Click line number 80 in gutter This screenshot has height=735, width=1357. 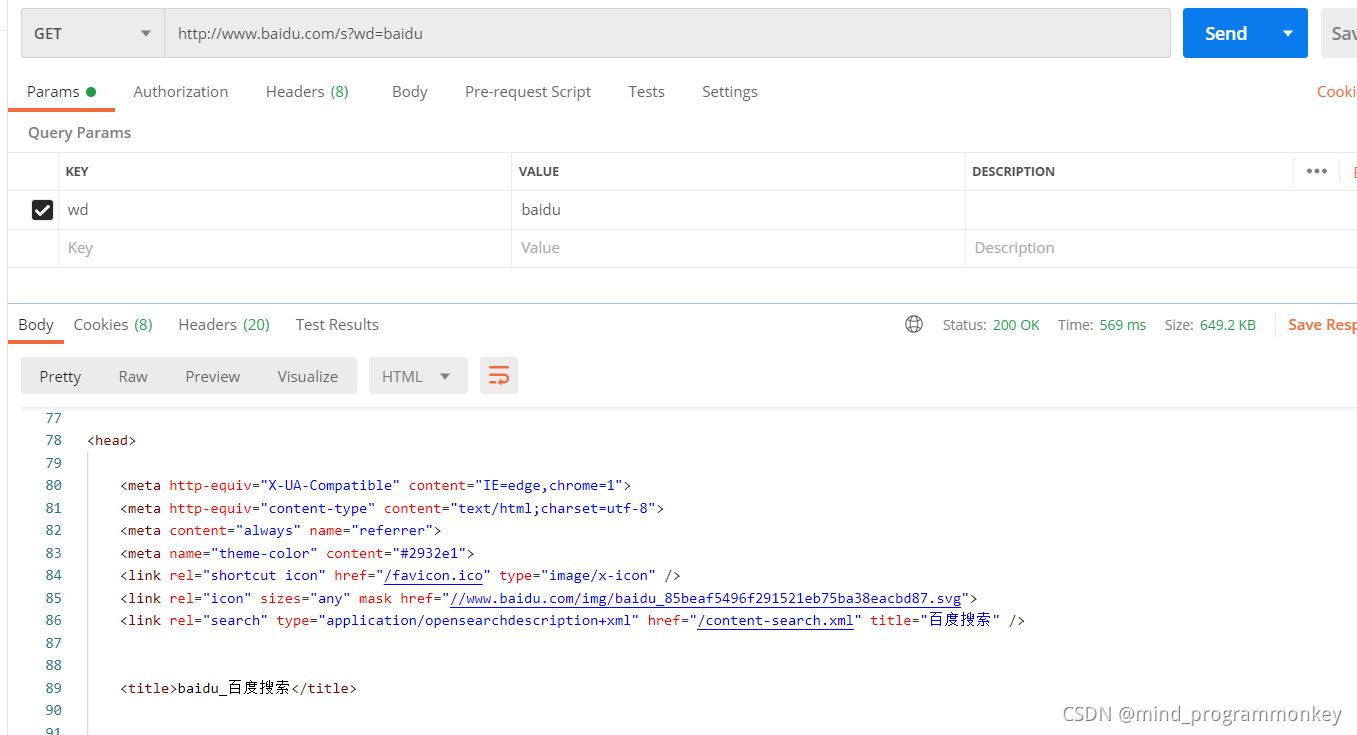click(53, 485)
